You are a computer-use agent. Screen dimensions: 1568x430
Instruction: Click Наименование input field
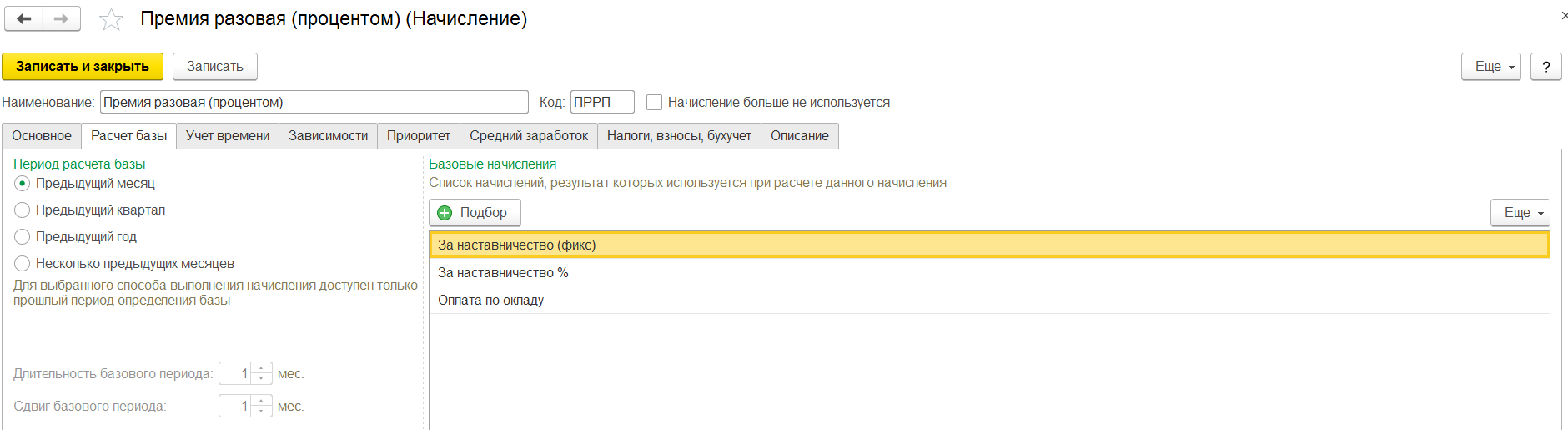[x=314, y=103]
